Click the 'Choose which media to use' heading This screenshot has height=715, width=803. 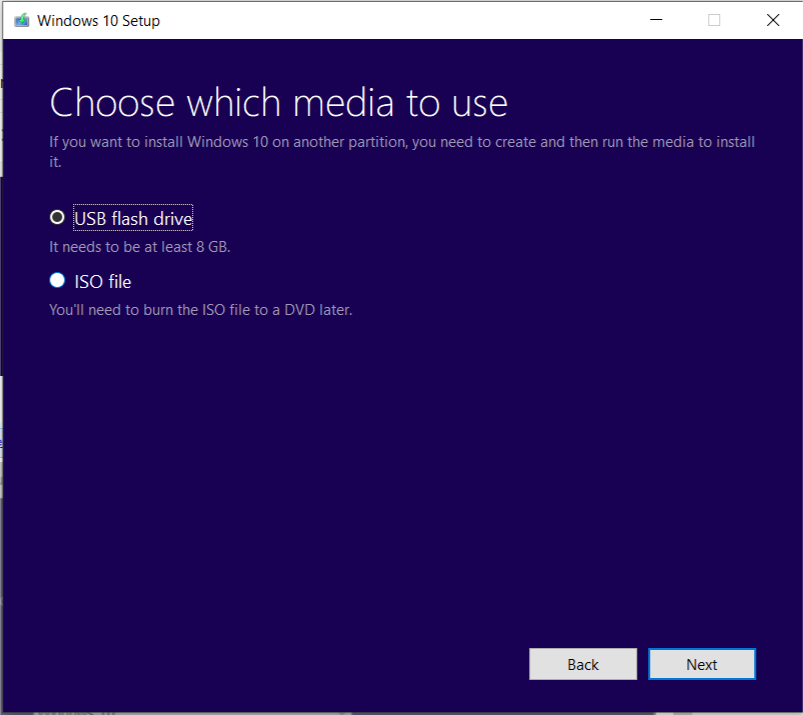click(x=279, y=103)
